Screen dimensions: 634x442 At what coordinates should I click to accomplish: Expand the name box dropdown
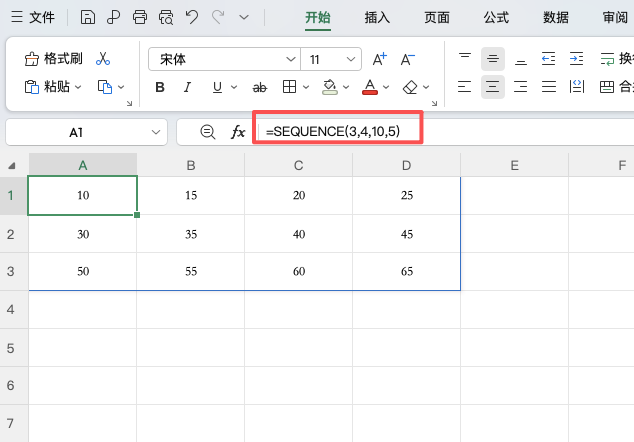tap(156, 132)
